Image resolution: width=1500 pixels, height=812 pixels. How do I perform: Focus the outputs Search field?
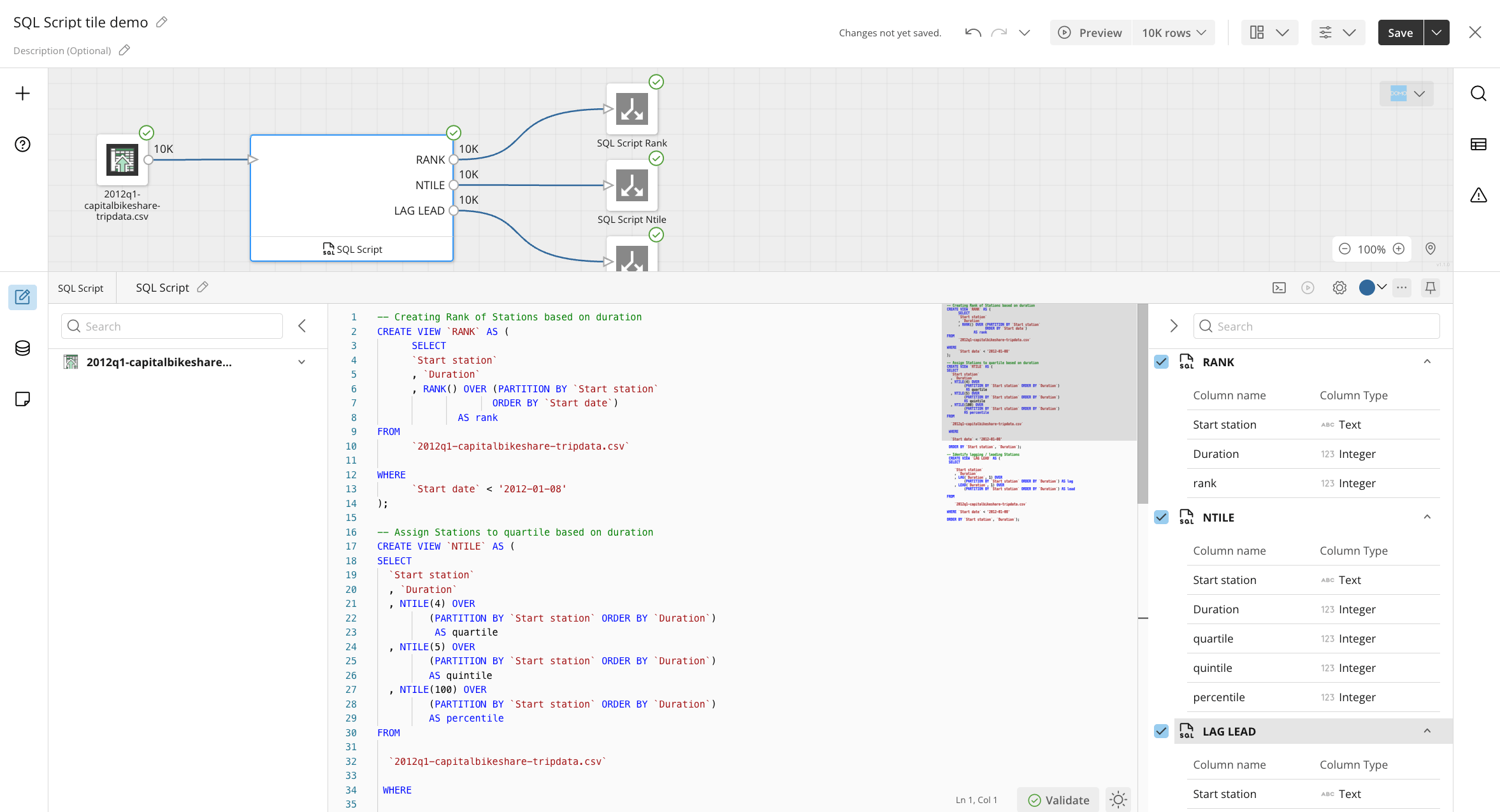click(1316, 326)
